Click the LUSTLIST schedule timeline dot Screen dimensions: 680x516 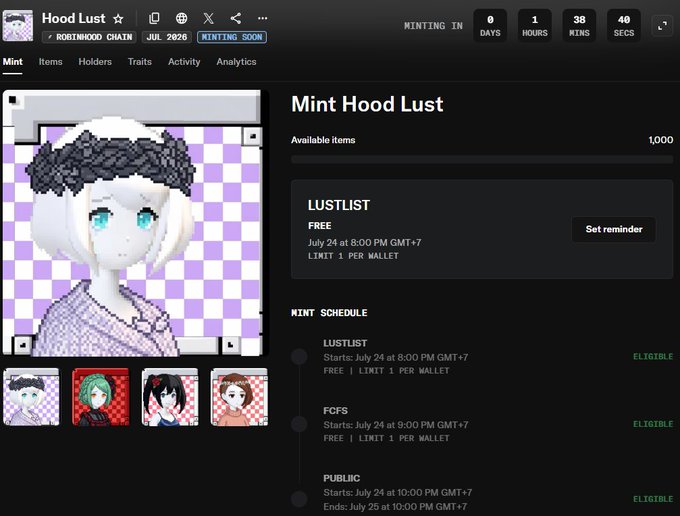[299, 357]
